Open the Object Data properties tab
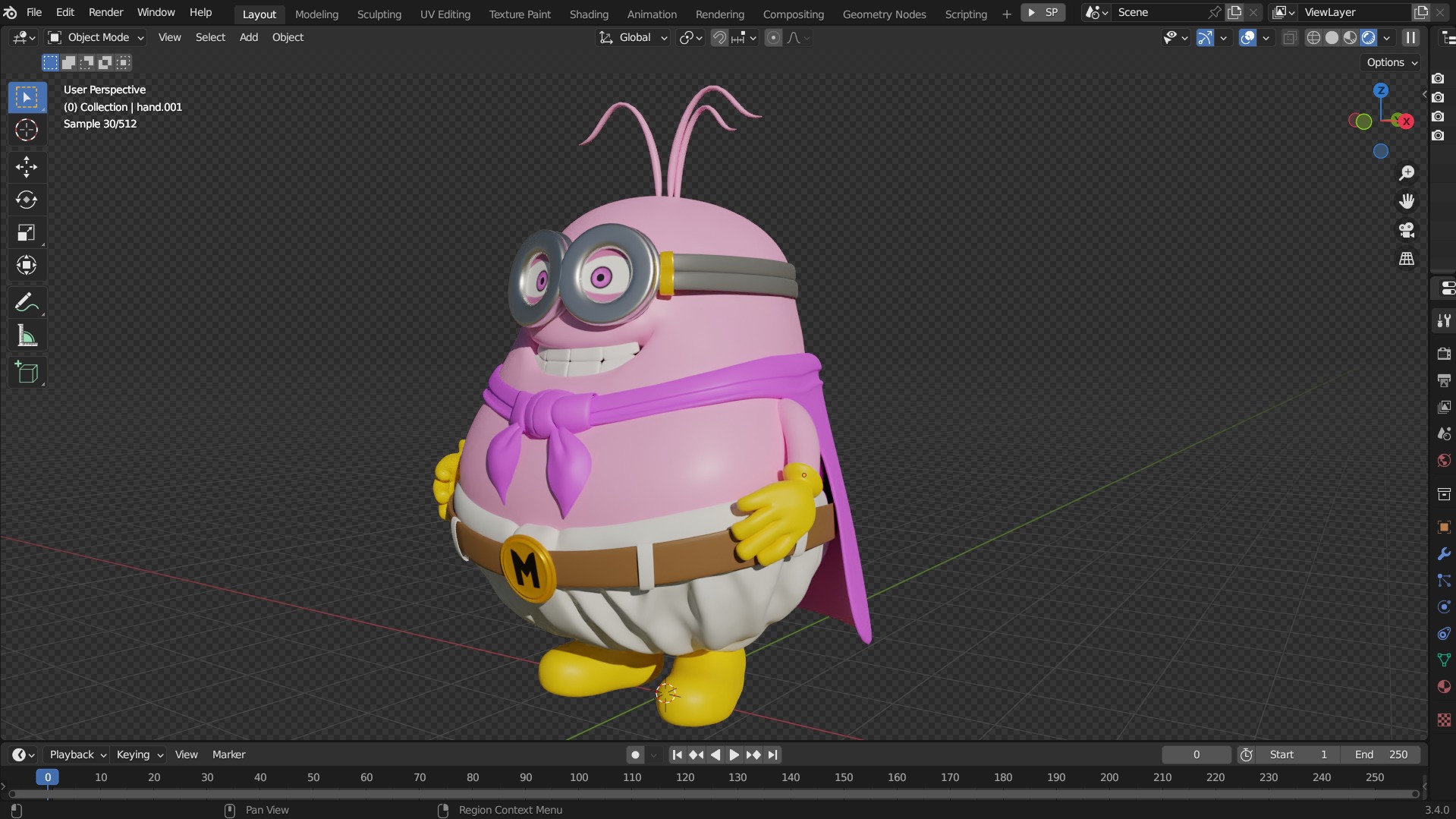This screenshot has width=1456, height=819. [x=1444, y=660]
